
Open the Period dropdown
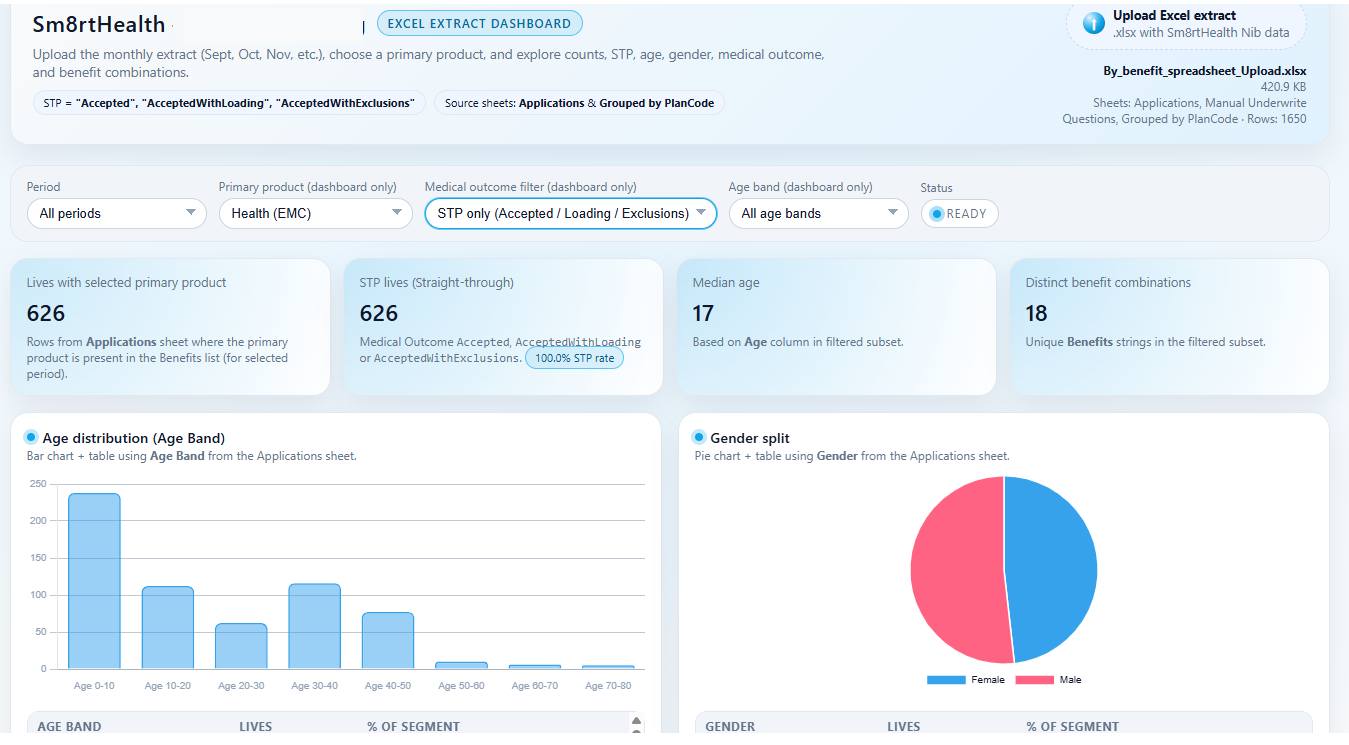coord(117,213)
